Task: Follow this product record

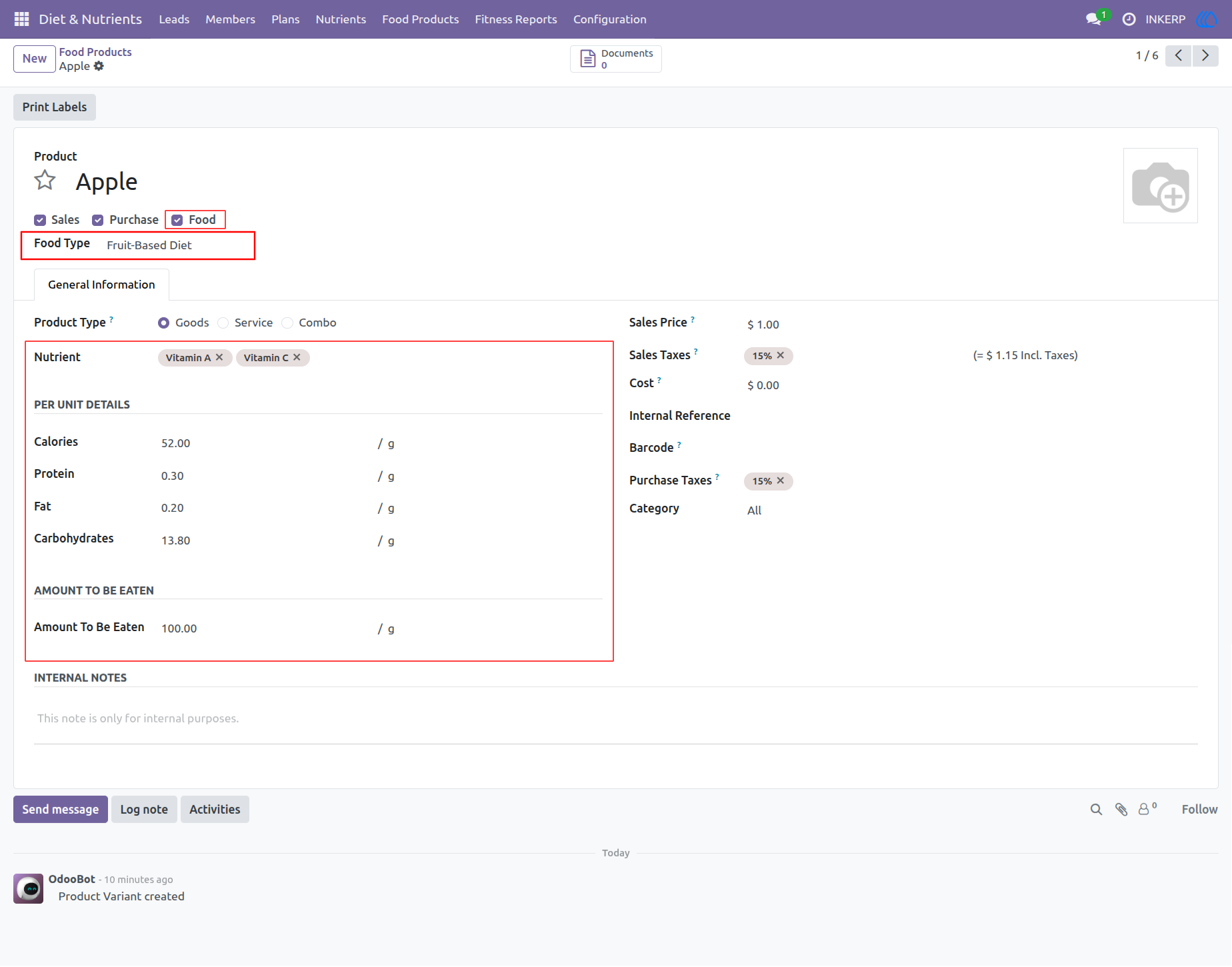Action: click(x=1199, y=809)
